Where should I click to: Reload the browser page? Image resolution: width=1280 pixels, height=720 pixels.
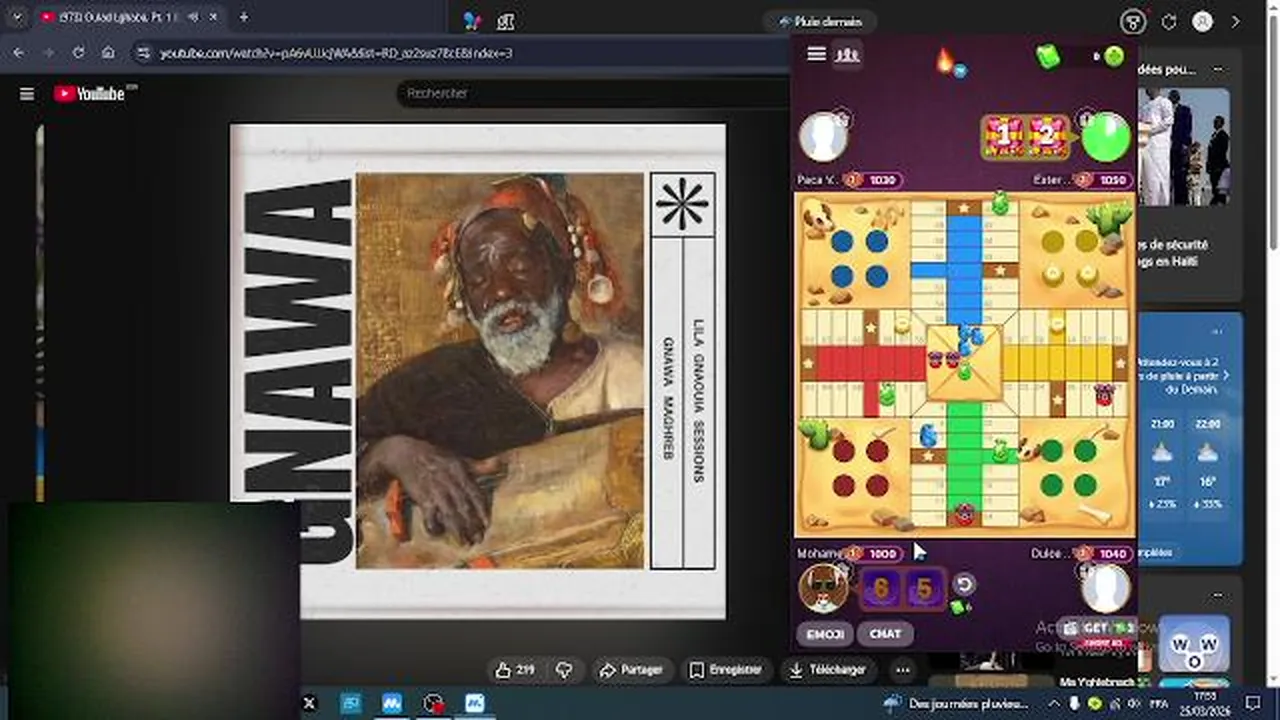coord(78,52)
